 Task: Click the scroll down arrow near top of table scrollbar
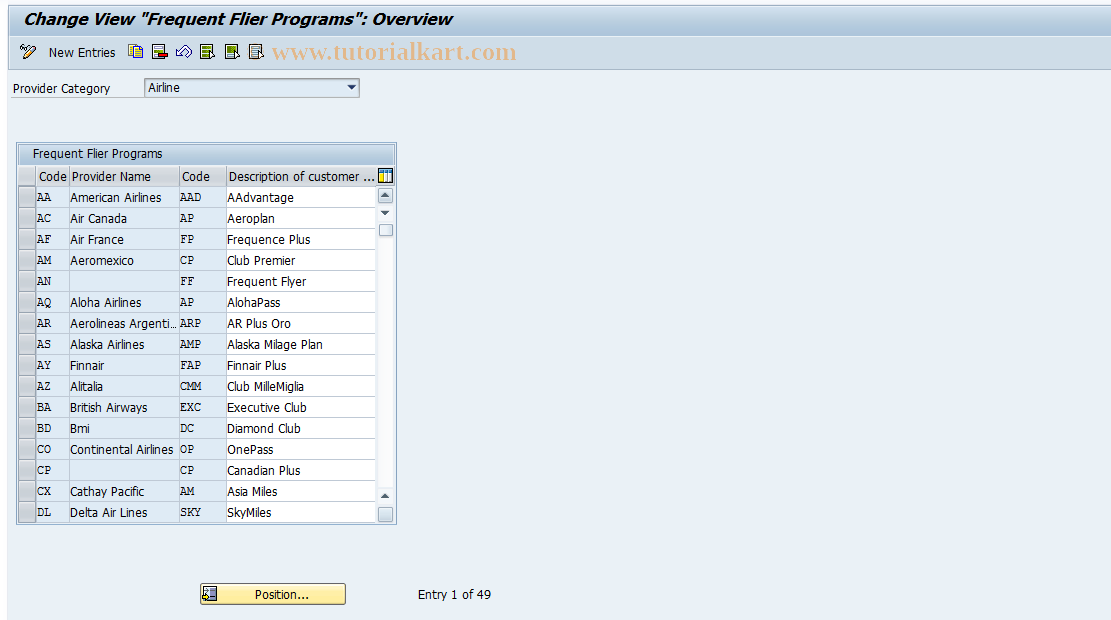(x=385, y=213)
